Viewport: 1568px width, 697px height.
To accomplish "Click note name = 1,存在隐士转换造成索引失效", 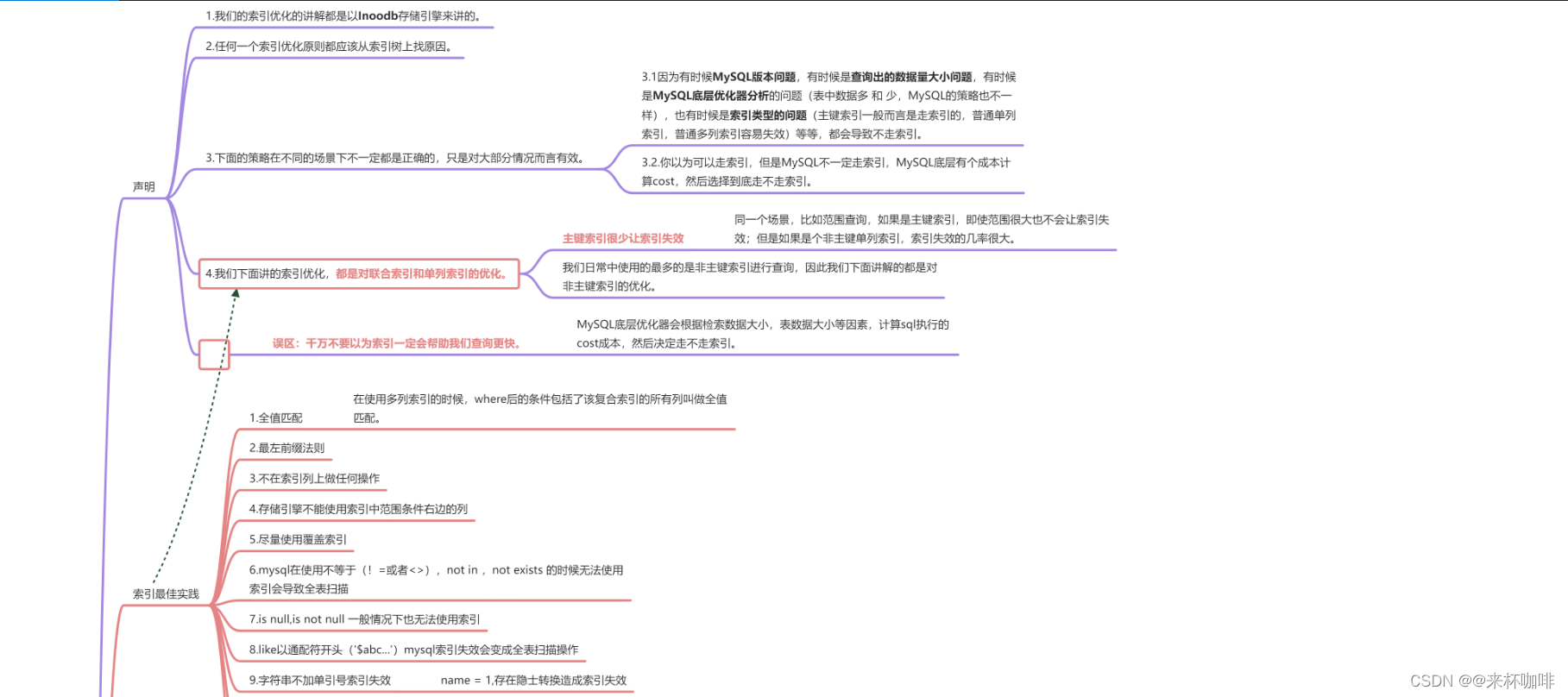I will click(x=534, y=680).
